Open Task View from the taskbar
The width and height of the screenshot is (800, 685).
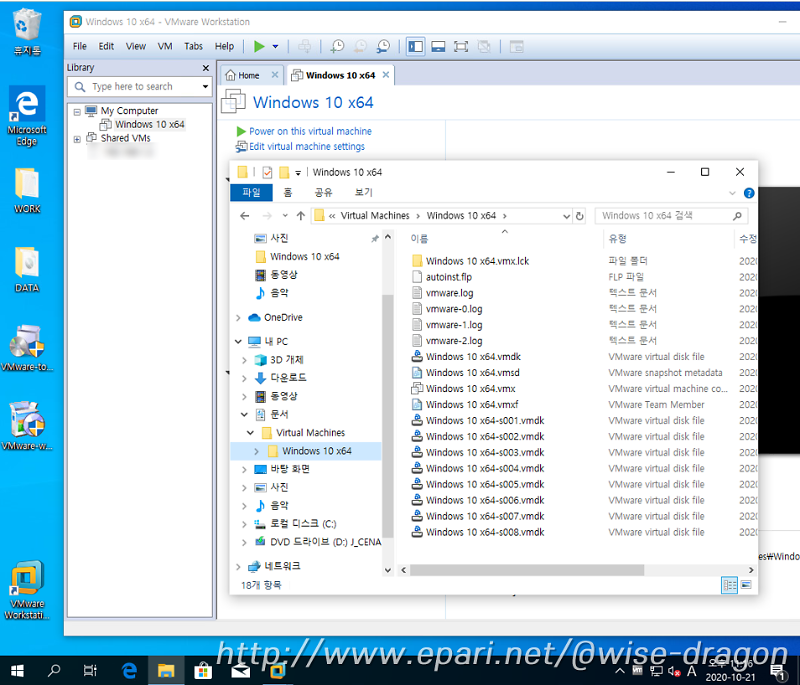coord(90,671)
